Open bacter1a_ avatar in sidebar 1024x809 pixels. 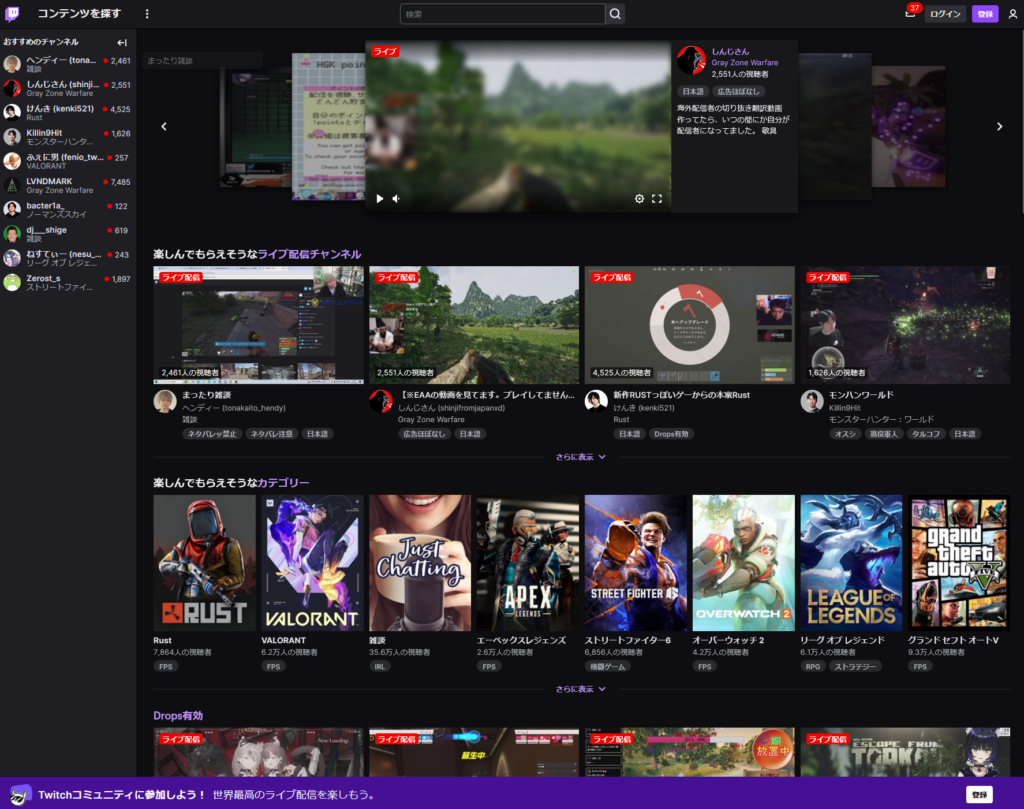(12, 209)
